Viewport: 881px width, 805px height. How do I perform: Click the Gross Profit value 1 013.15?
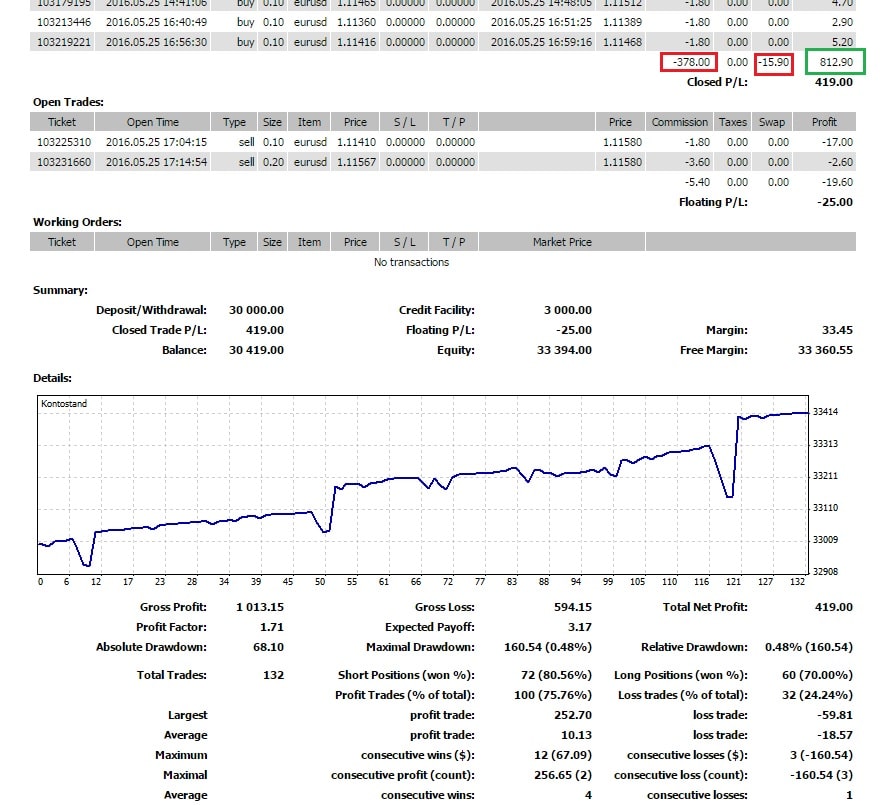[x=260, y=607]
